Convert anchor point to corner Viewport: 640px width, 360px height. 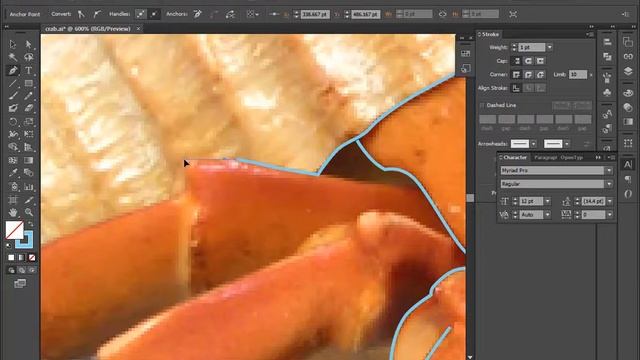pos(81,14)
